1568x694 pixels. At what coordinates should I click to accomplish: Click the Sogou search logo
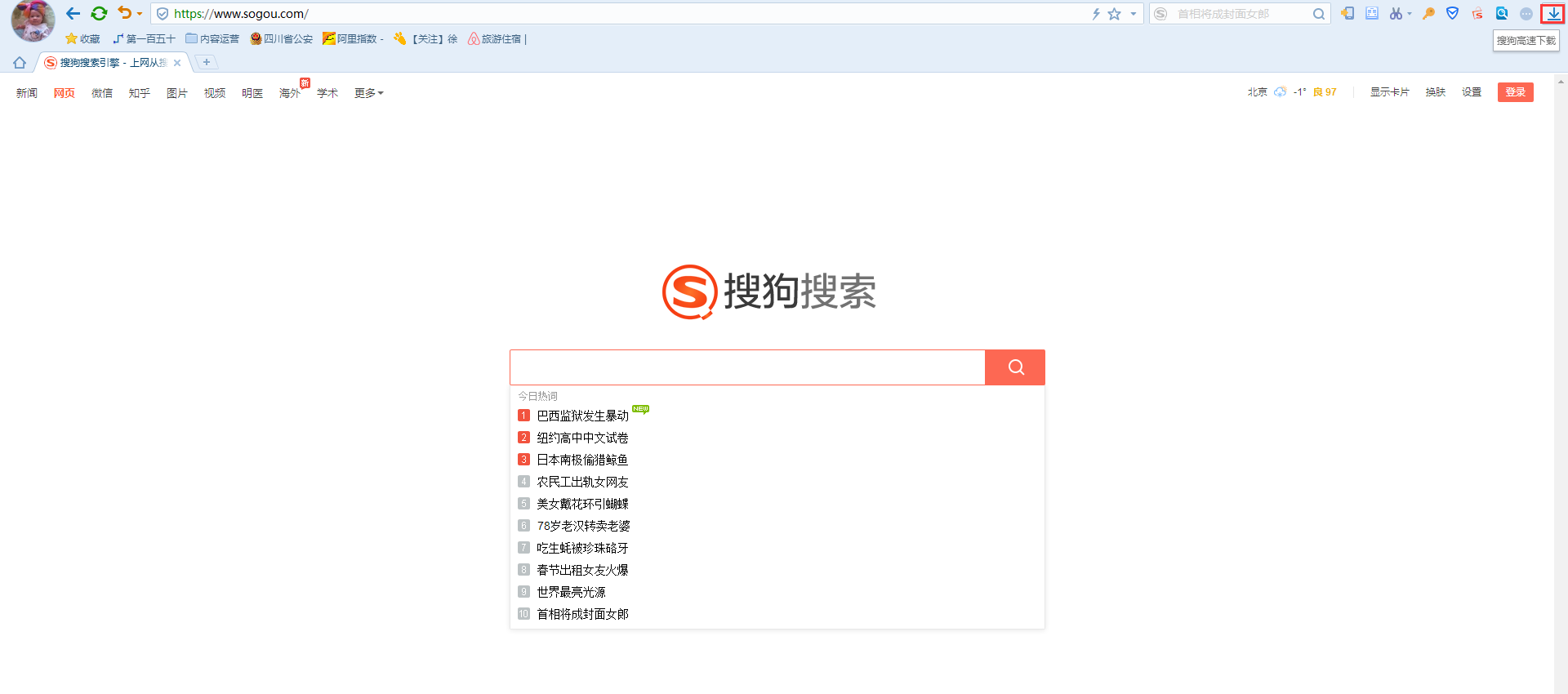click(769, 291)
